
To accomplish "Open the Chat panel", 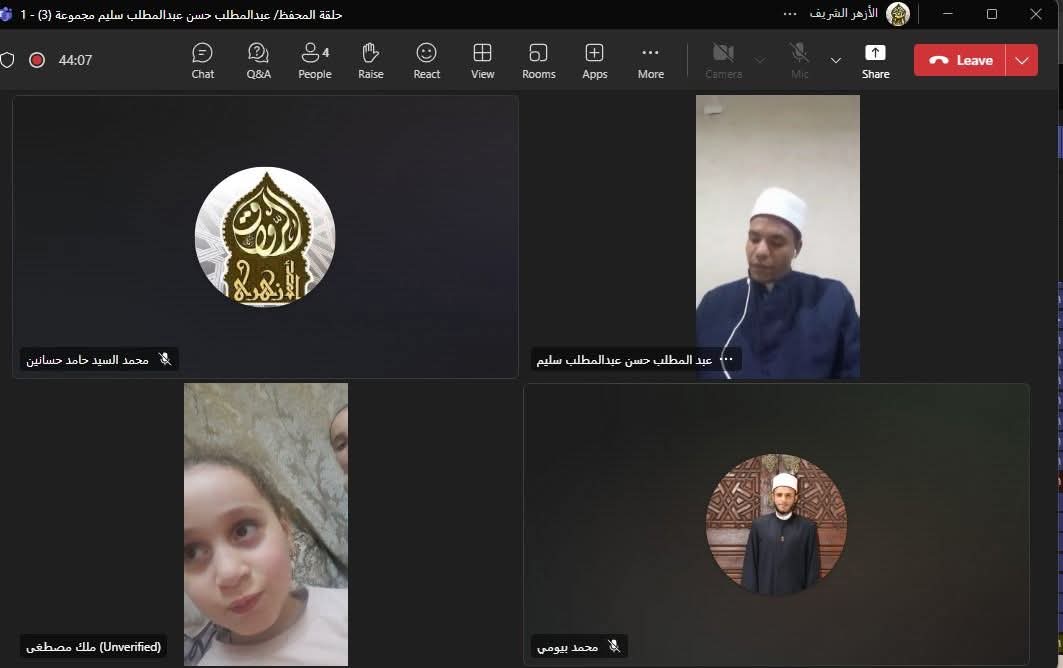I will (202, 60).
